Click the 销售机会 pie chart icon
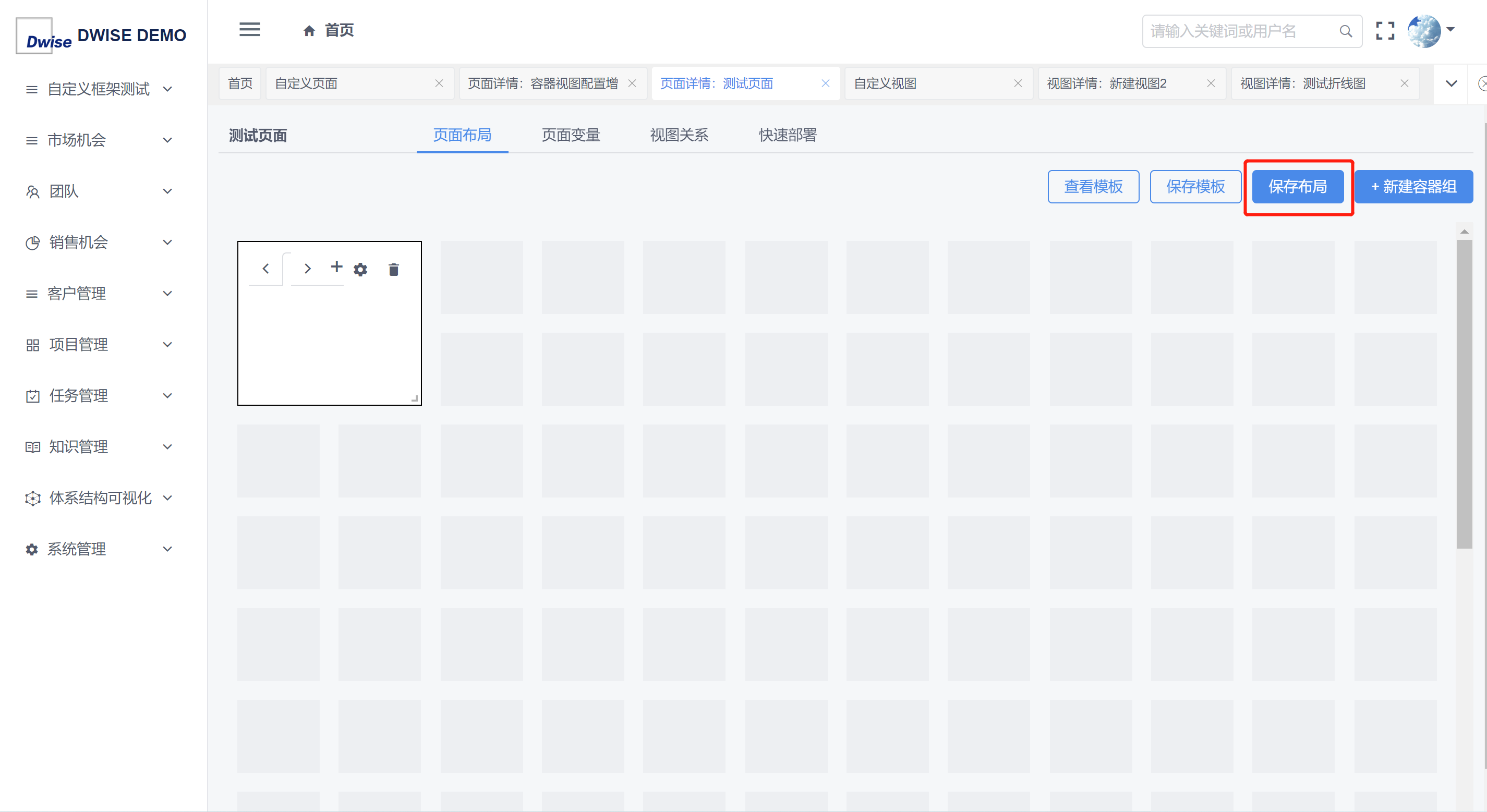The width and height of the screenshot is (1487, 812). pos(33,243)
